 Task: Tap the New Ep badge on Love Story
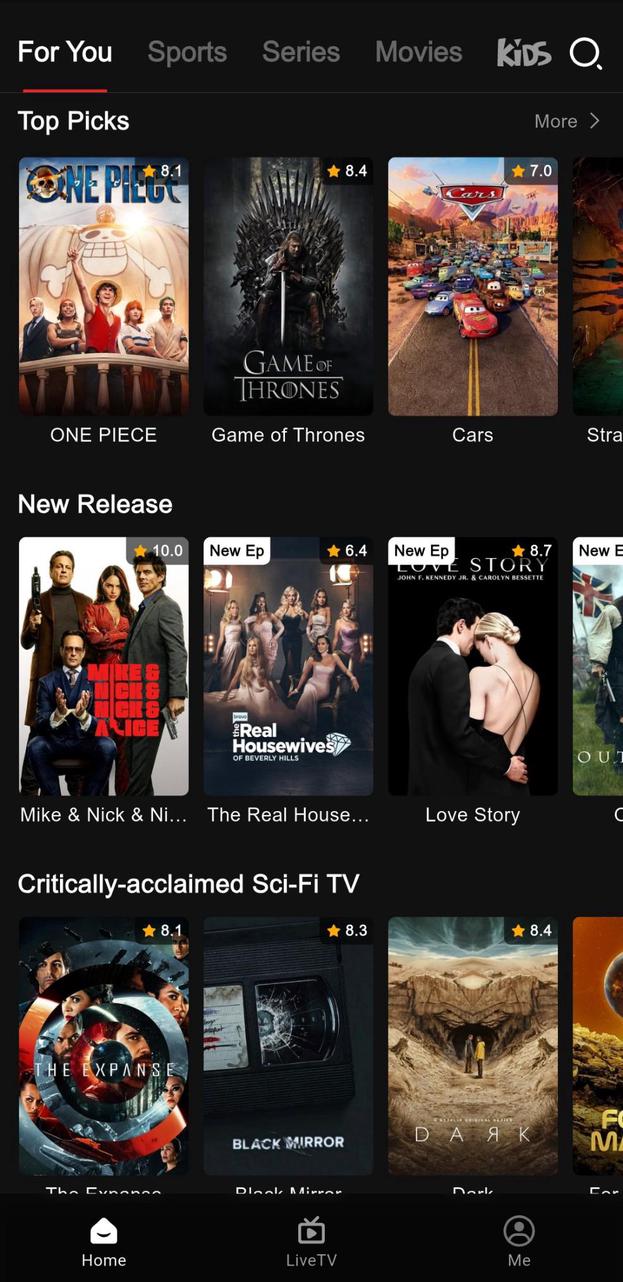tap(421, 551)
